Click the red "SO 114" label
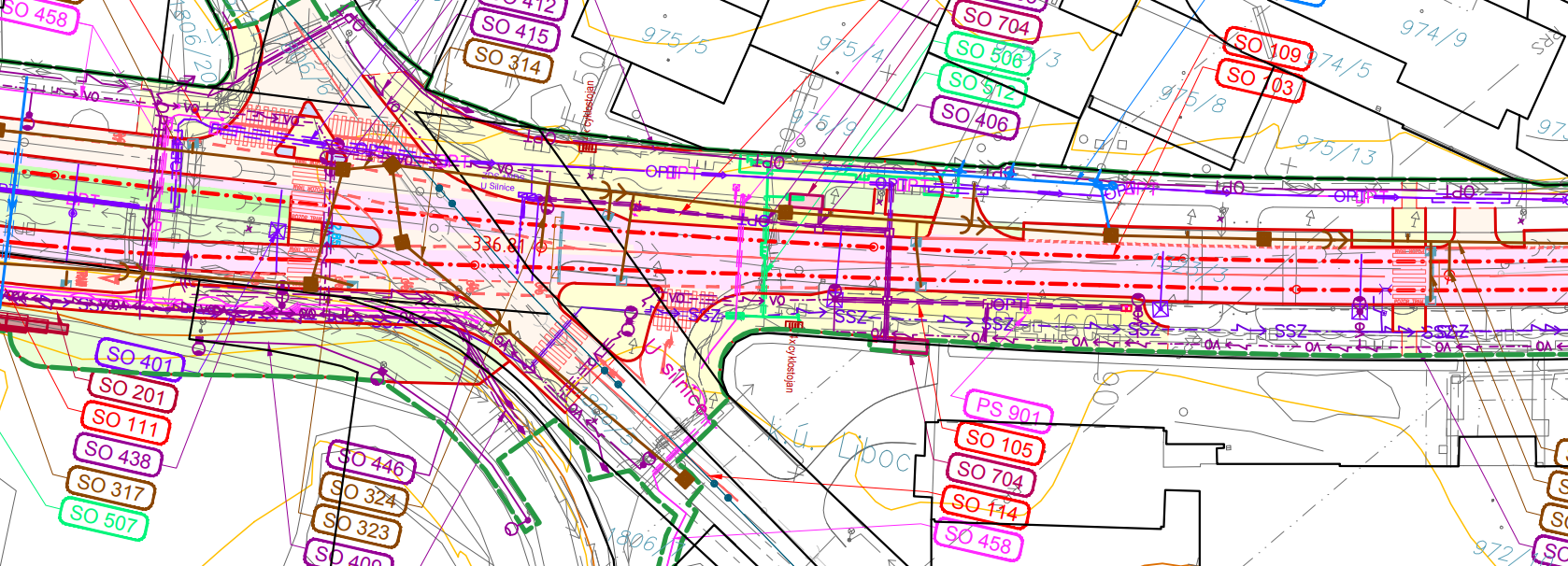The image size is (1568, 566). click(x=984, y=507)
